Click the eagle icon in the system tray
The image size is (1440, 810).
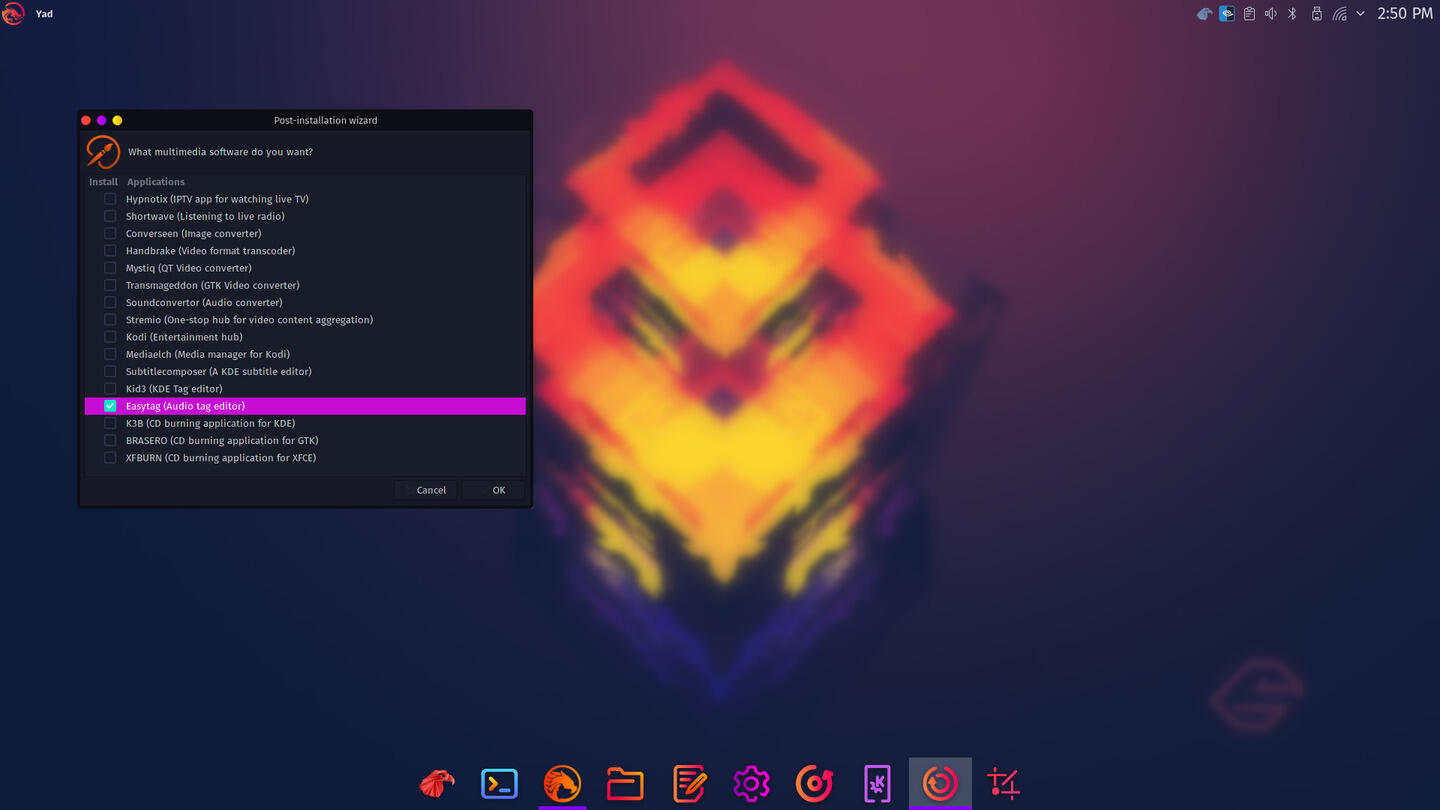(1205, 14)
